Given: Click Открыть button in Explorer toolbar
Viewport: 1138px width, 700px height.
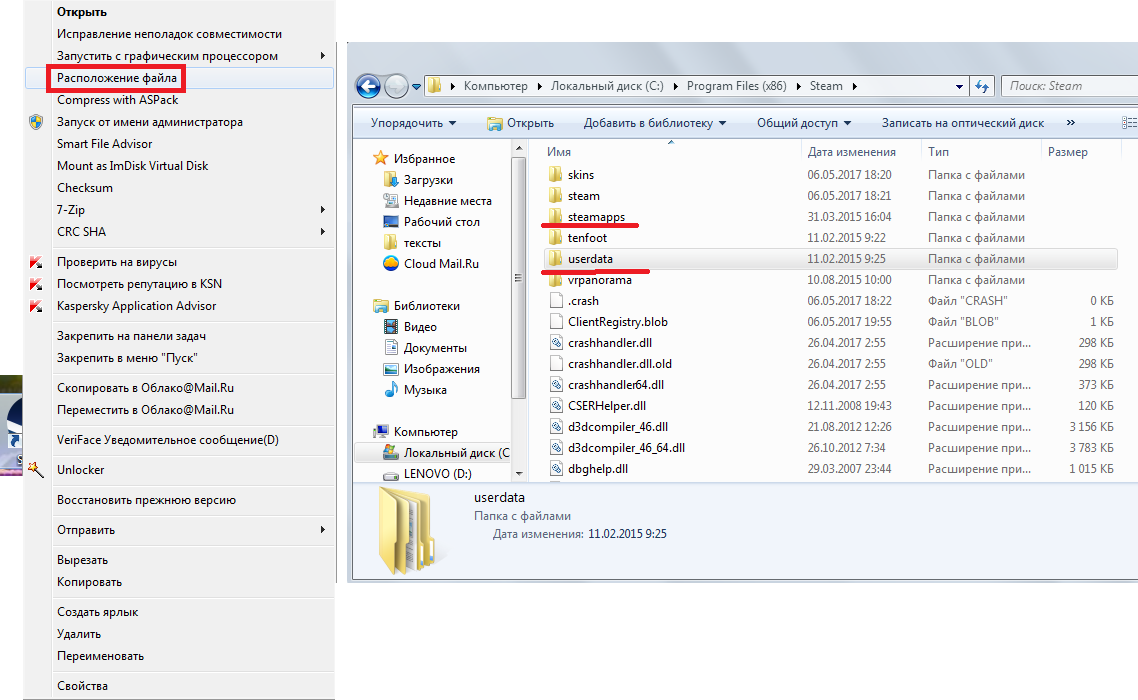Looking at the screenshot, I should click(x=520, y=123).
